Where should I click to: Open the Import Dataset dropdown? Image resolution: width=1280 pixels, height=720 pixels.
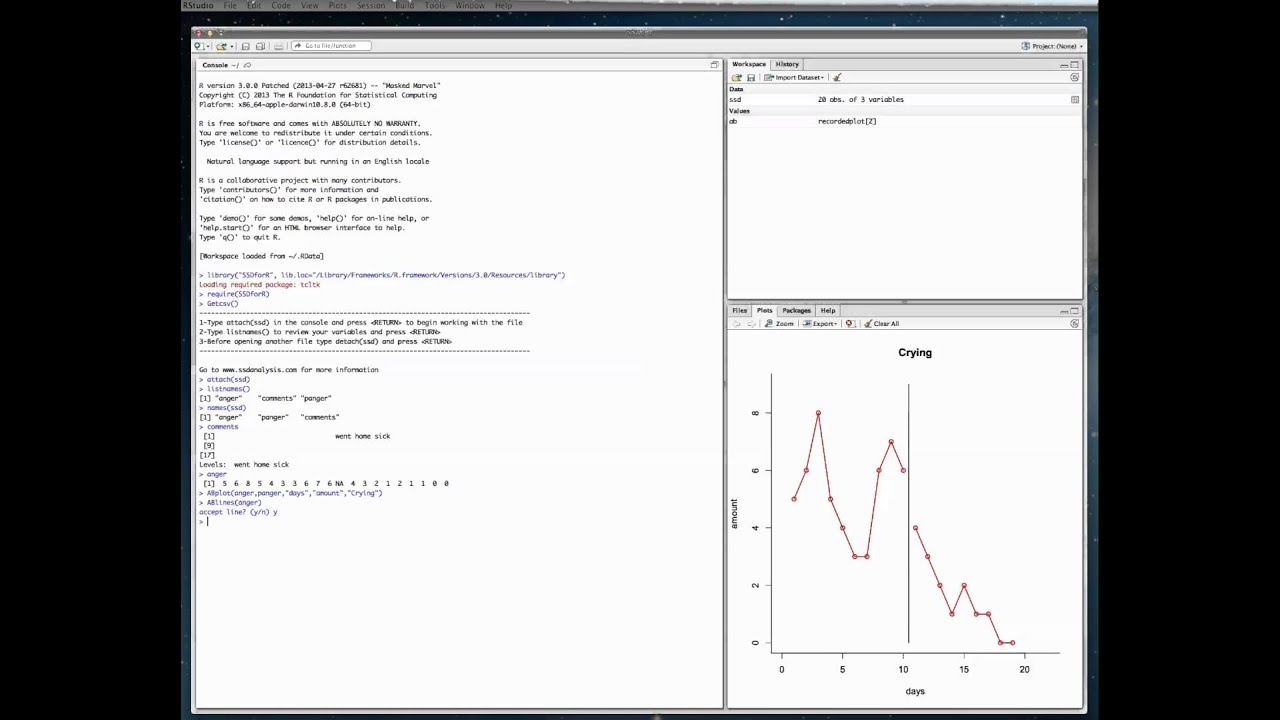point(794,78)
